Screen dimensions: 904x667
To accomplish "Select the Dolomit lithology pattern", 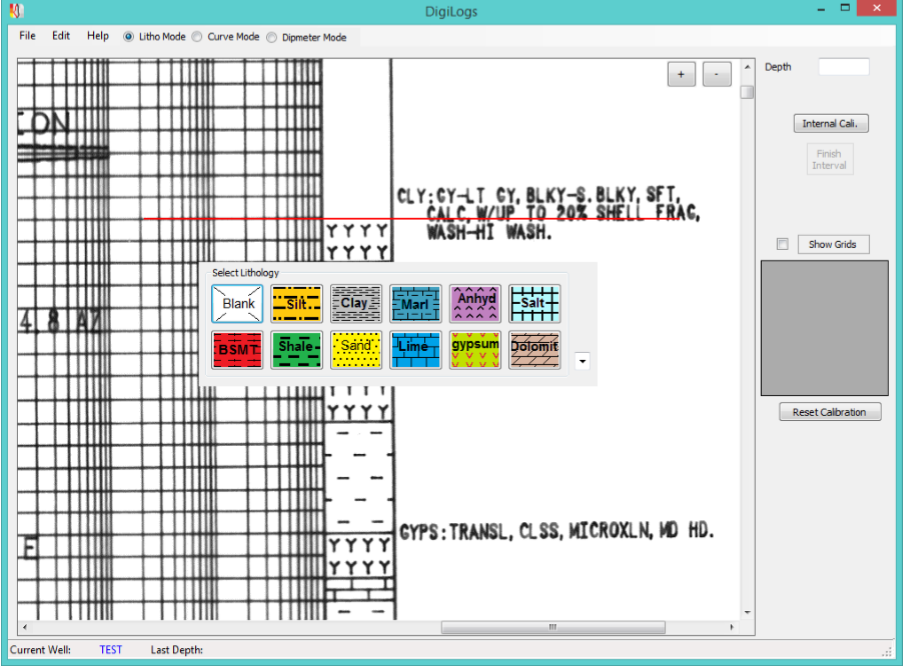I will (x=534, y=349).
